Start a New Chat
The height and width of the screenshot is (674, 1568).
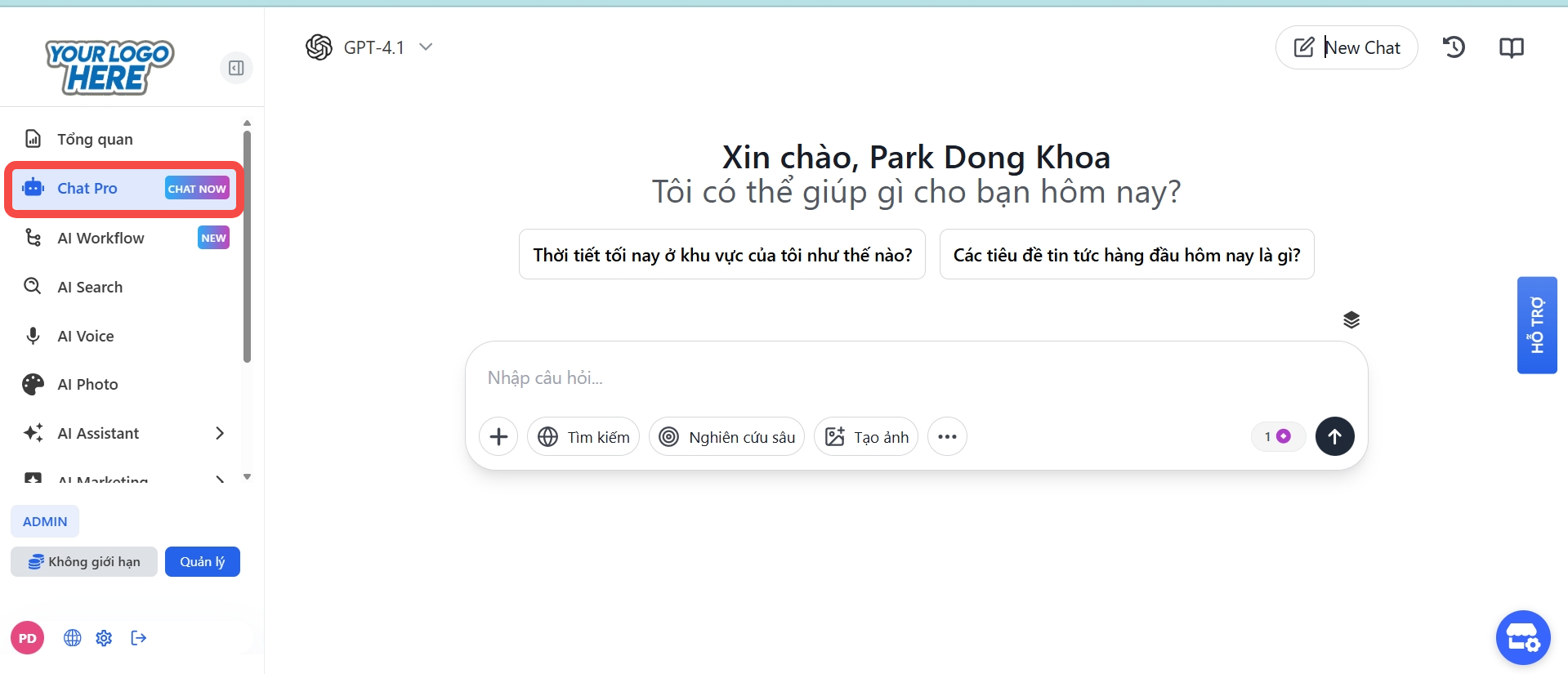[1346, 47]
